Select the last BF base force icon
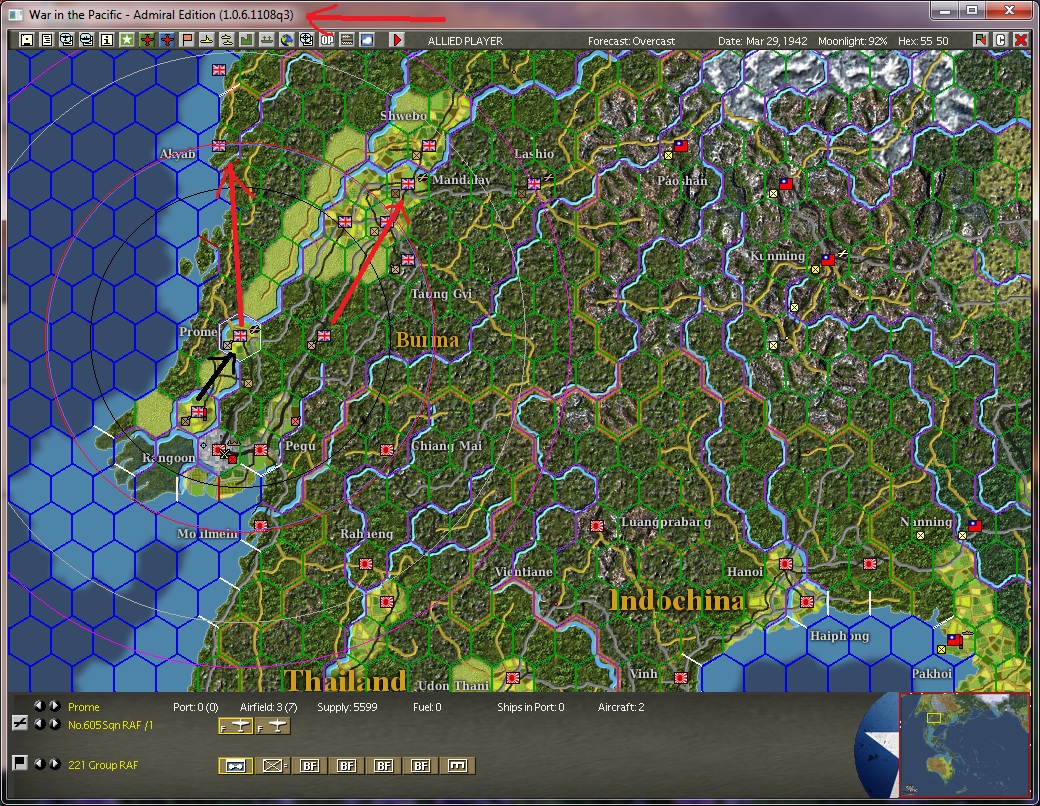1040x806 pixels. (x=421, y=766)
